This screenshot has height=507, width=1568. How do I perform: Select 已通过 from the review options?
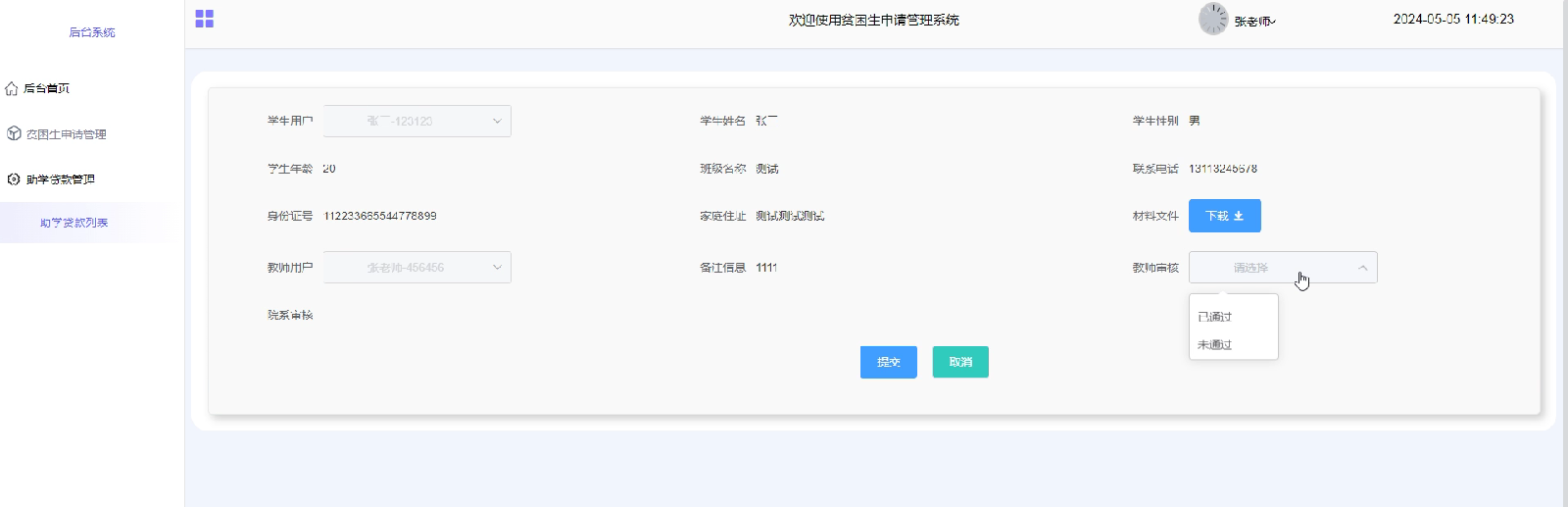coord(1215,317)
